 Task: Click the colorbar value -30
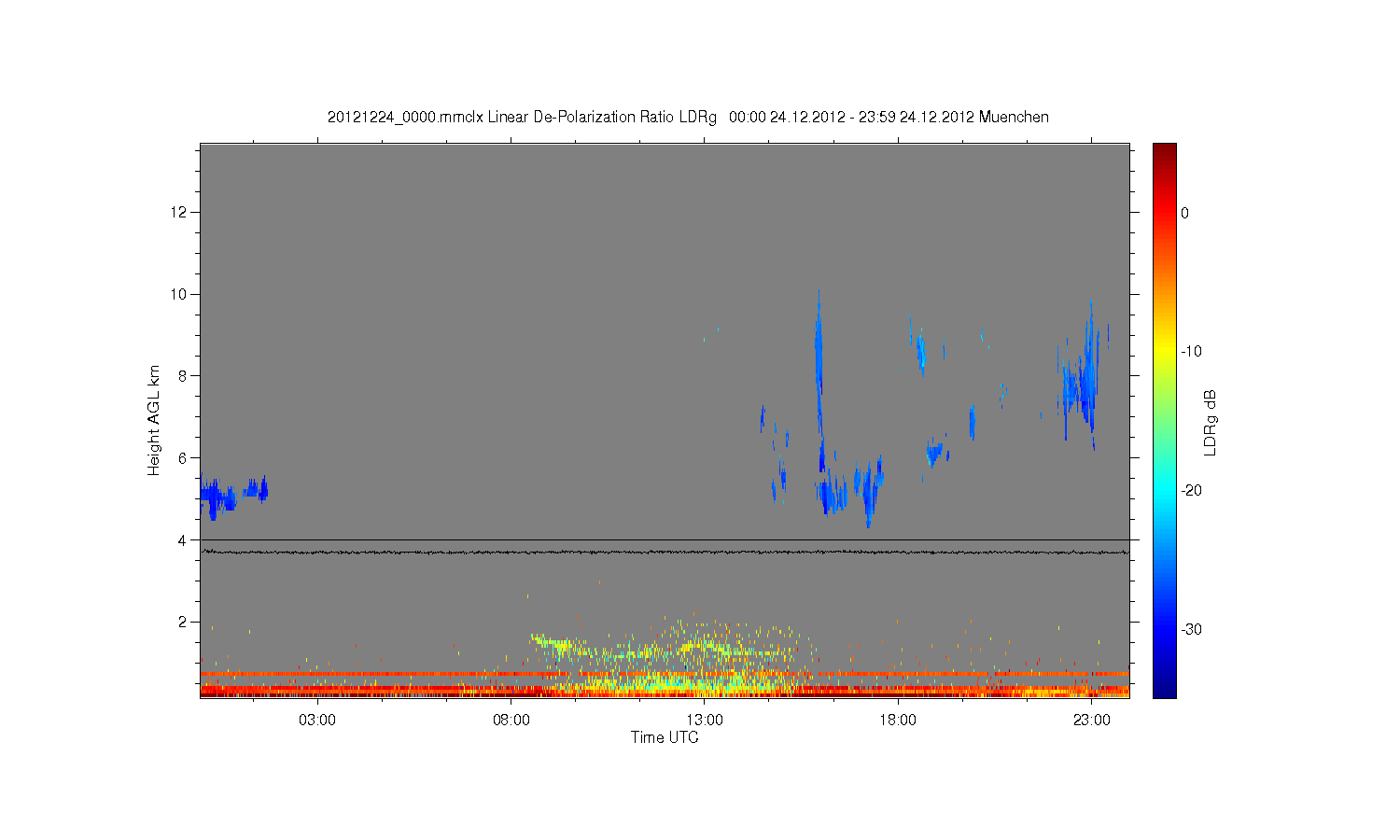point(1191,629)
